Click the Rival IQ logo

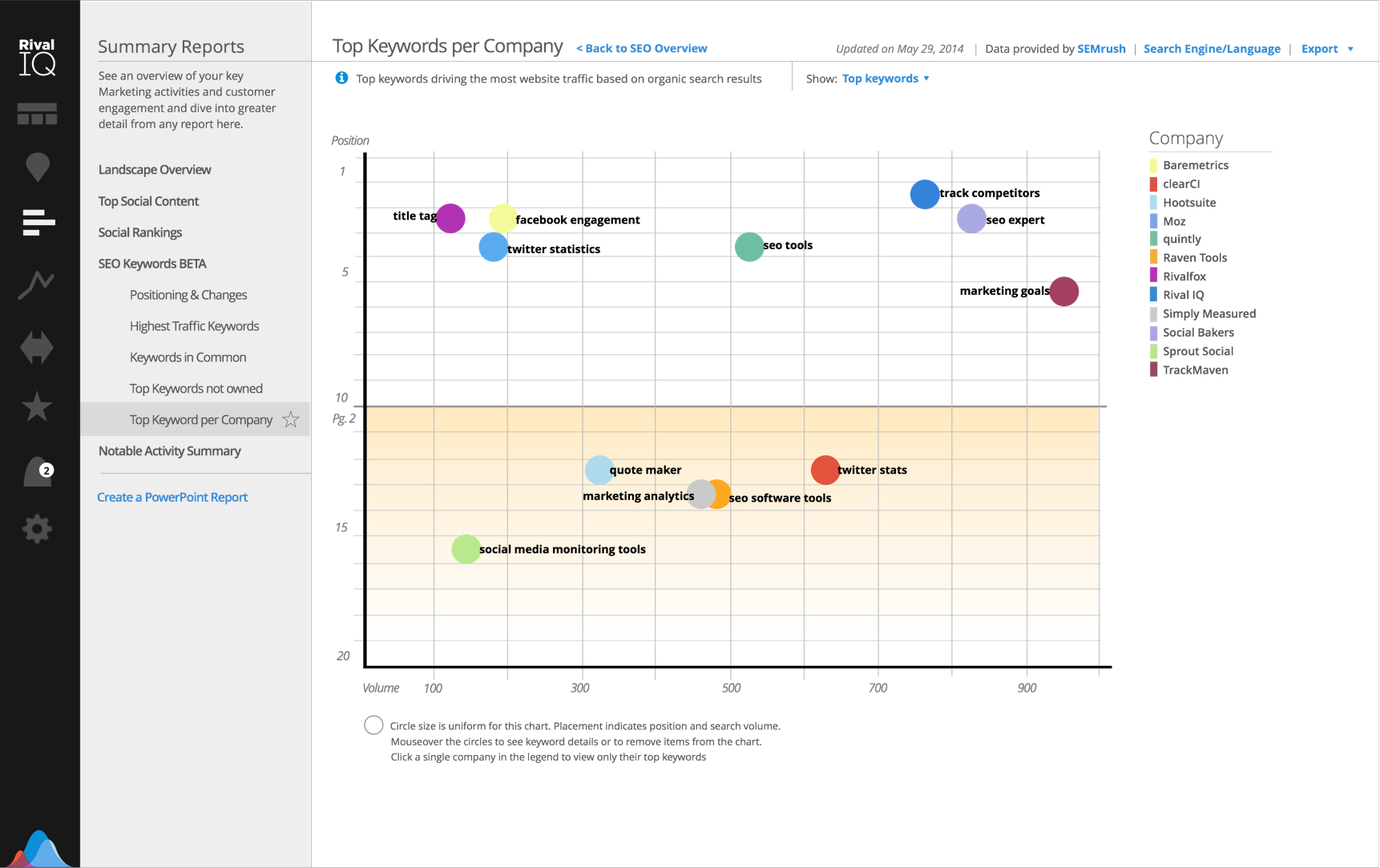click(37, 57)
